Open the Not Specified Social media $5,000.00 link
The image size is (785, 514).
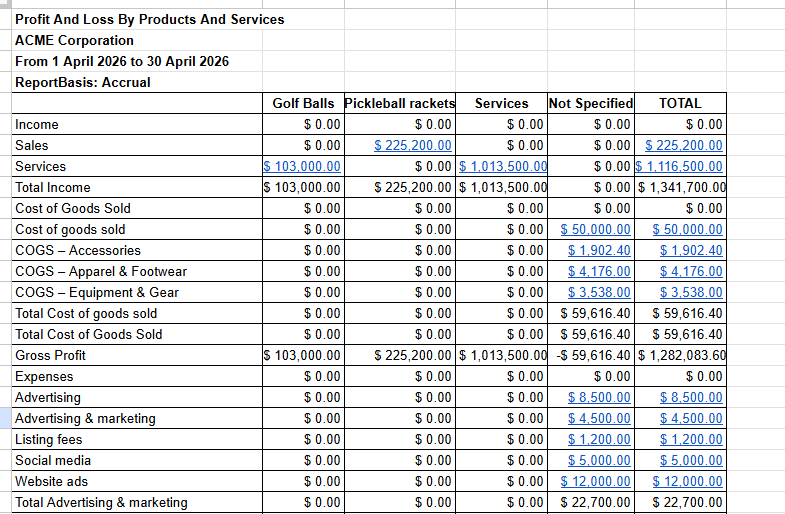coord(599,460)
